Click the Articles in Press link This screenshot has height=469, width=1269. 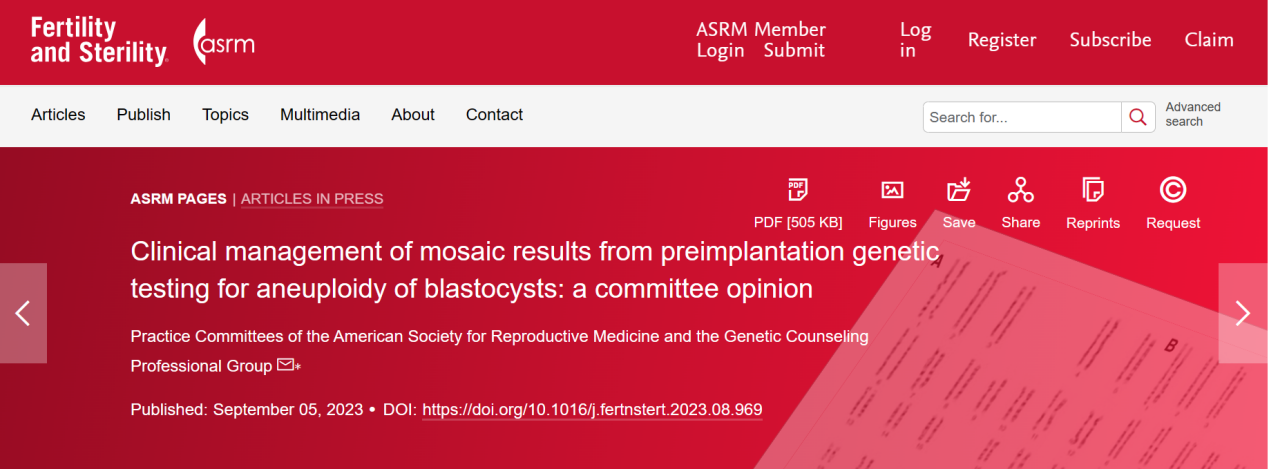pyautogui.click(x=312, y=199)
